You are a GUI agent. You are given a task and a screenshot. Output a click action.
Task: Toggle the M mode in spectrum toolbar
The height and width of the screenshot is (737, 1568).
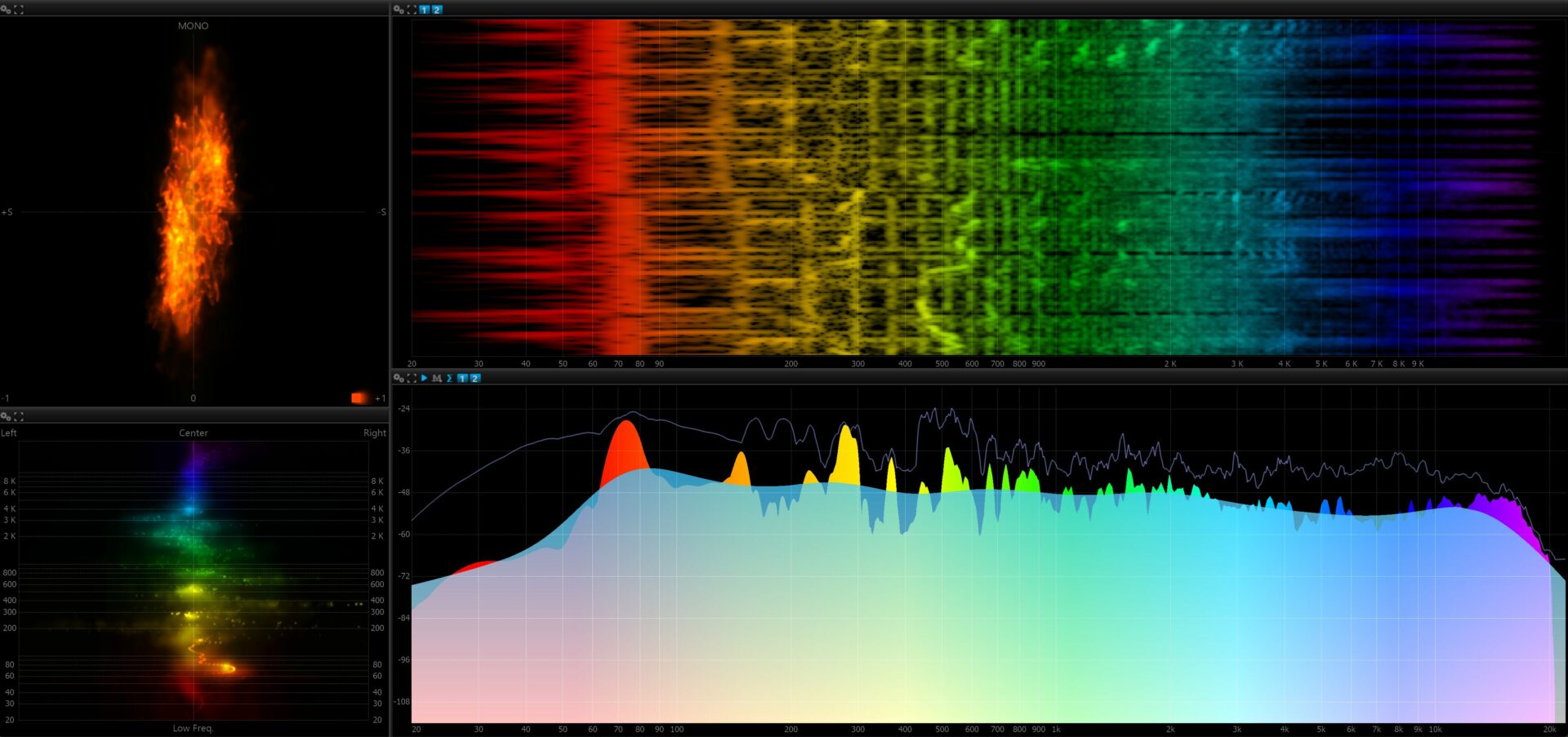click(437, 378)
